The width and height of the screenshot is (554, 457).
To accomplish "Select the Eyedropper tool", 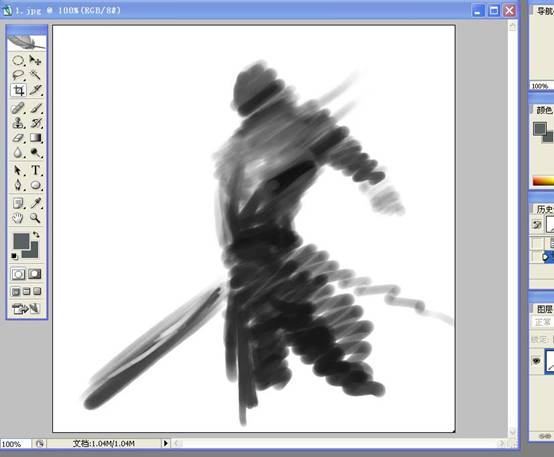I will [x=35, y=203].
